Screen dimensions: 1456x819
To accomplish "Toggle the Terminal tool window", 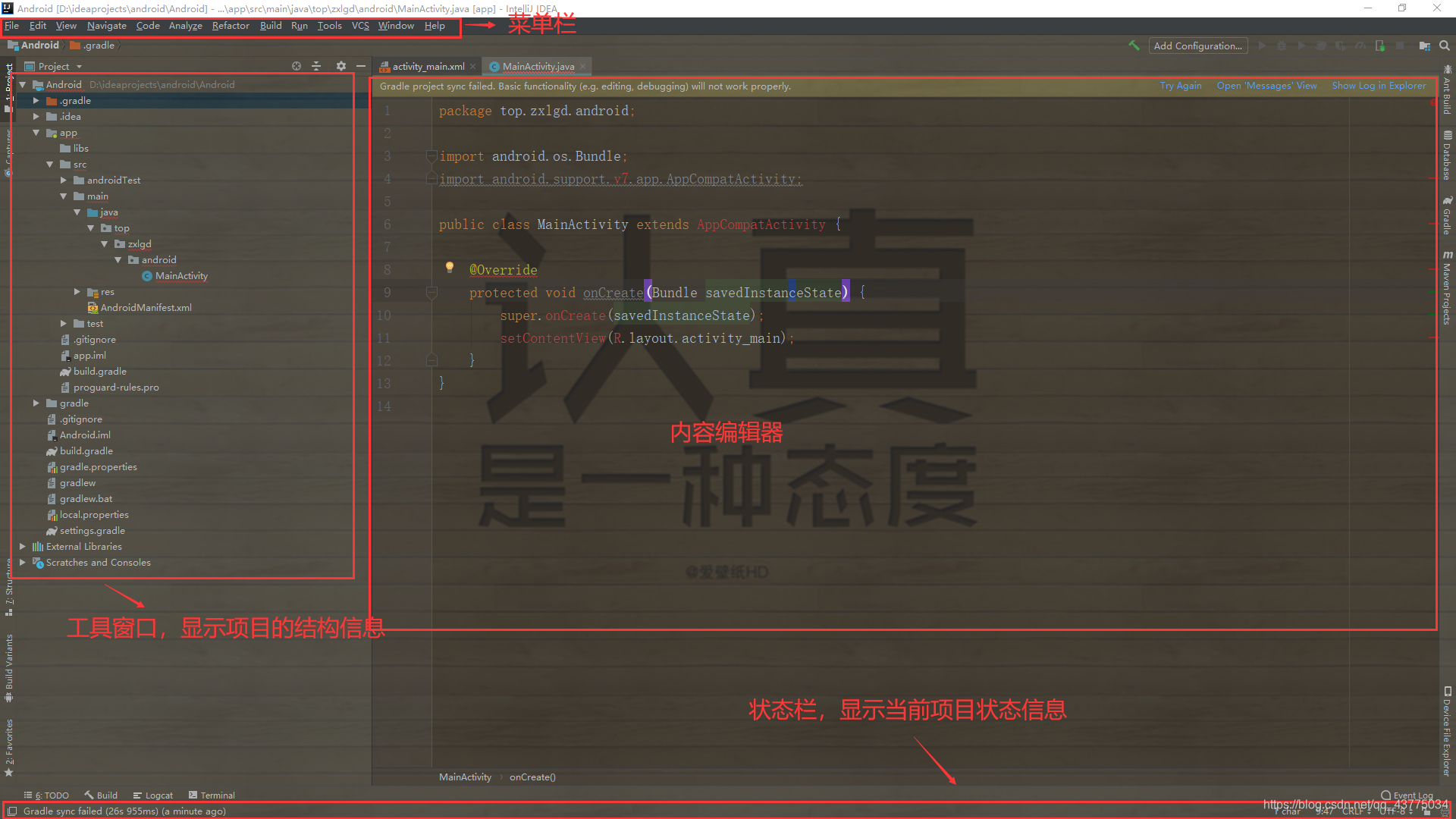I will click(x=212, y=795).
